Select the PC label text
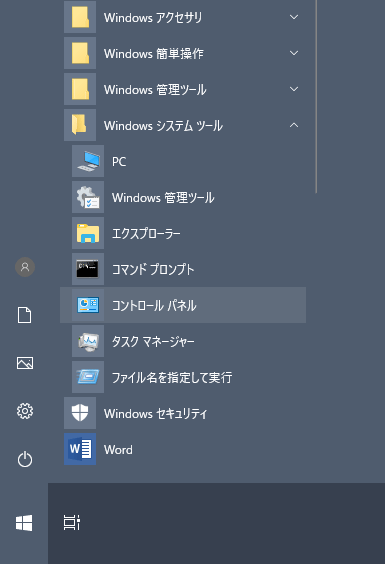 119,162
